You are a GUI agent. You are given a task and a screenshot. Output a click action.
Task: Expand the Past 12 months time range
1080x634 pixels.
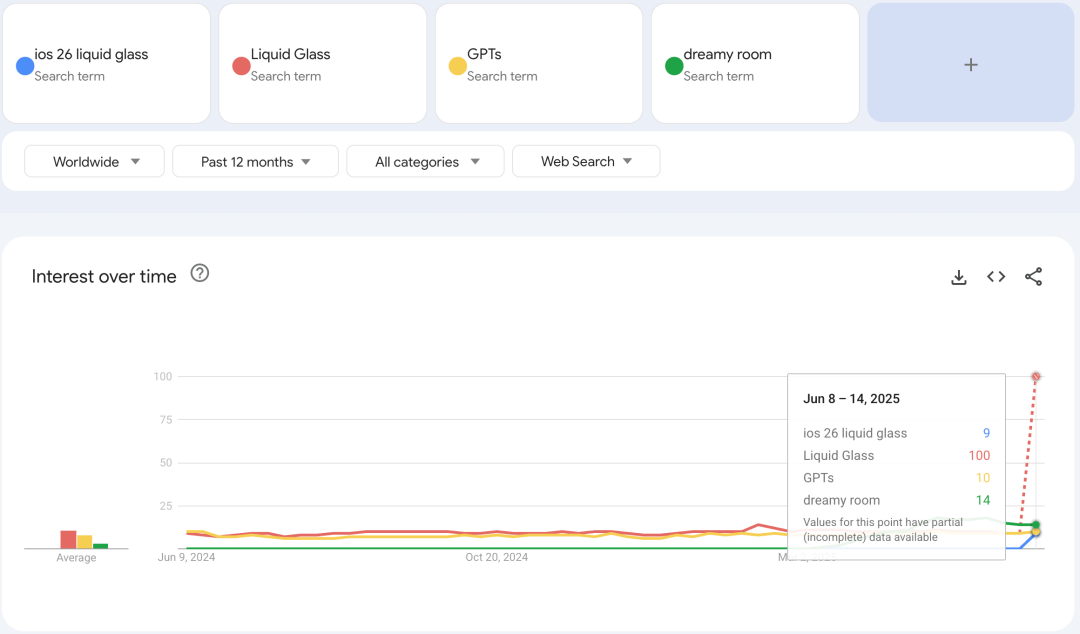[255, 162]
